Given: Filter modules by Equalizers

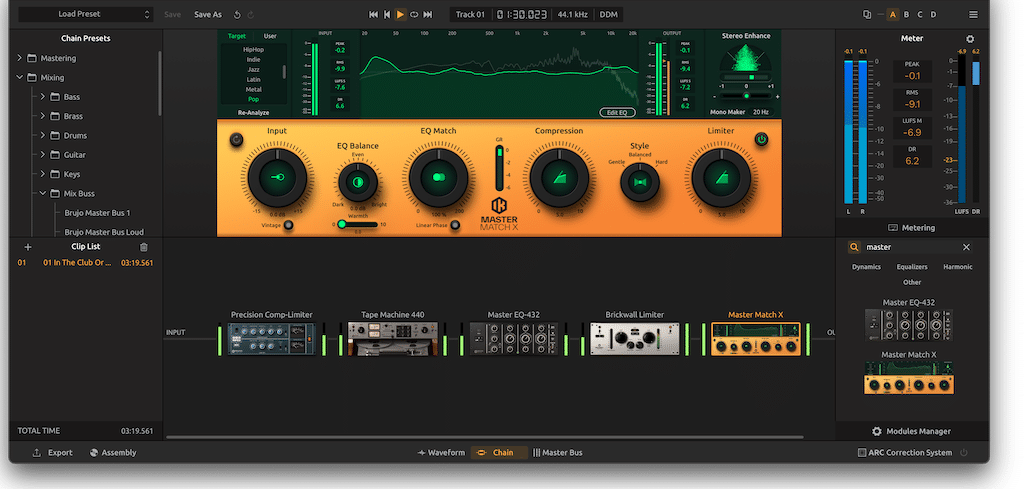Looking at the screenshot, I should (x=912, y=267).
